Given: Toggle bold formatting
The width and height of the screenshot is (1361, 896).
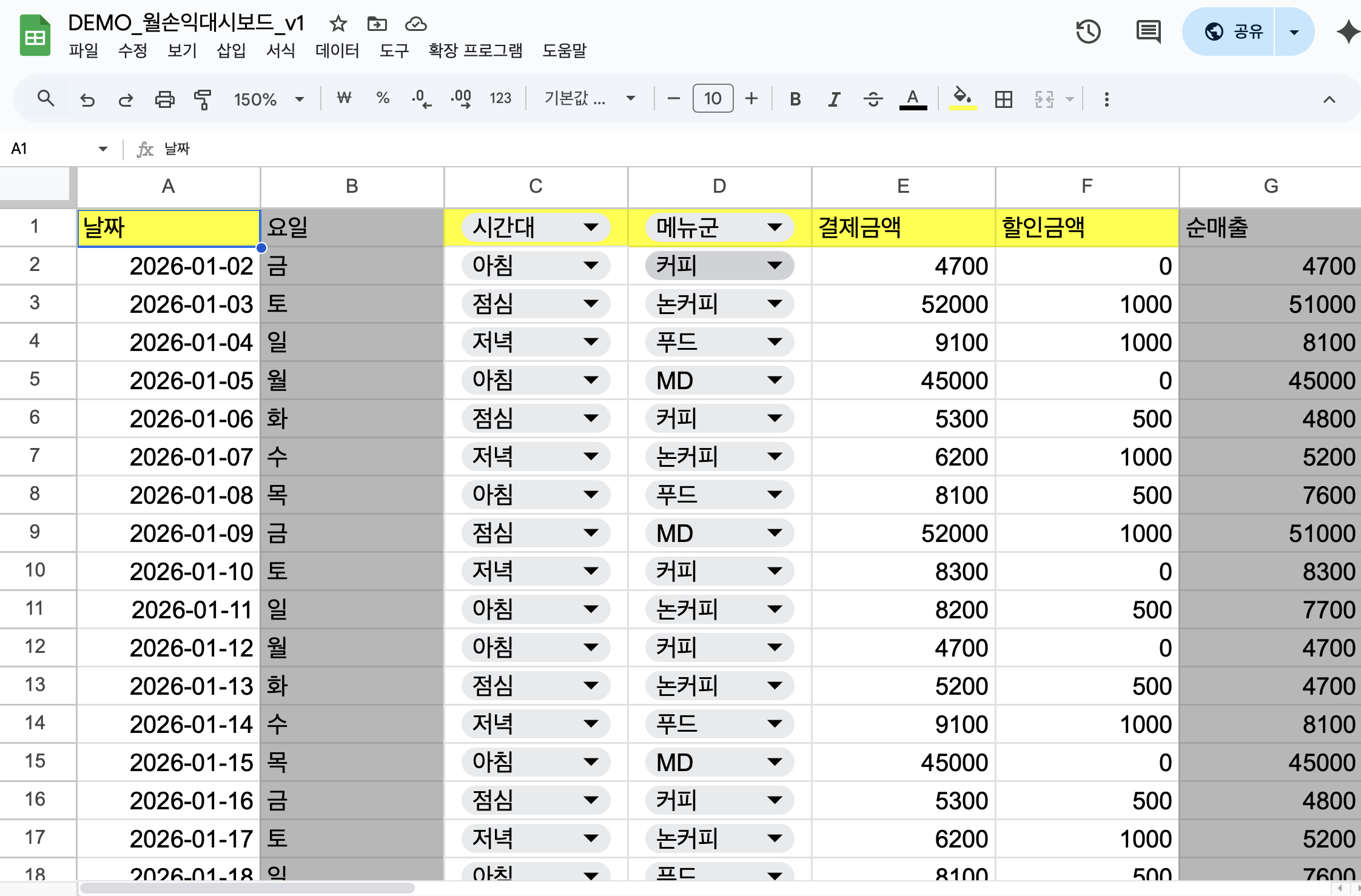Looking at the screenshot, I should tap(795, 98).
